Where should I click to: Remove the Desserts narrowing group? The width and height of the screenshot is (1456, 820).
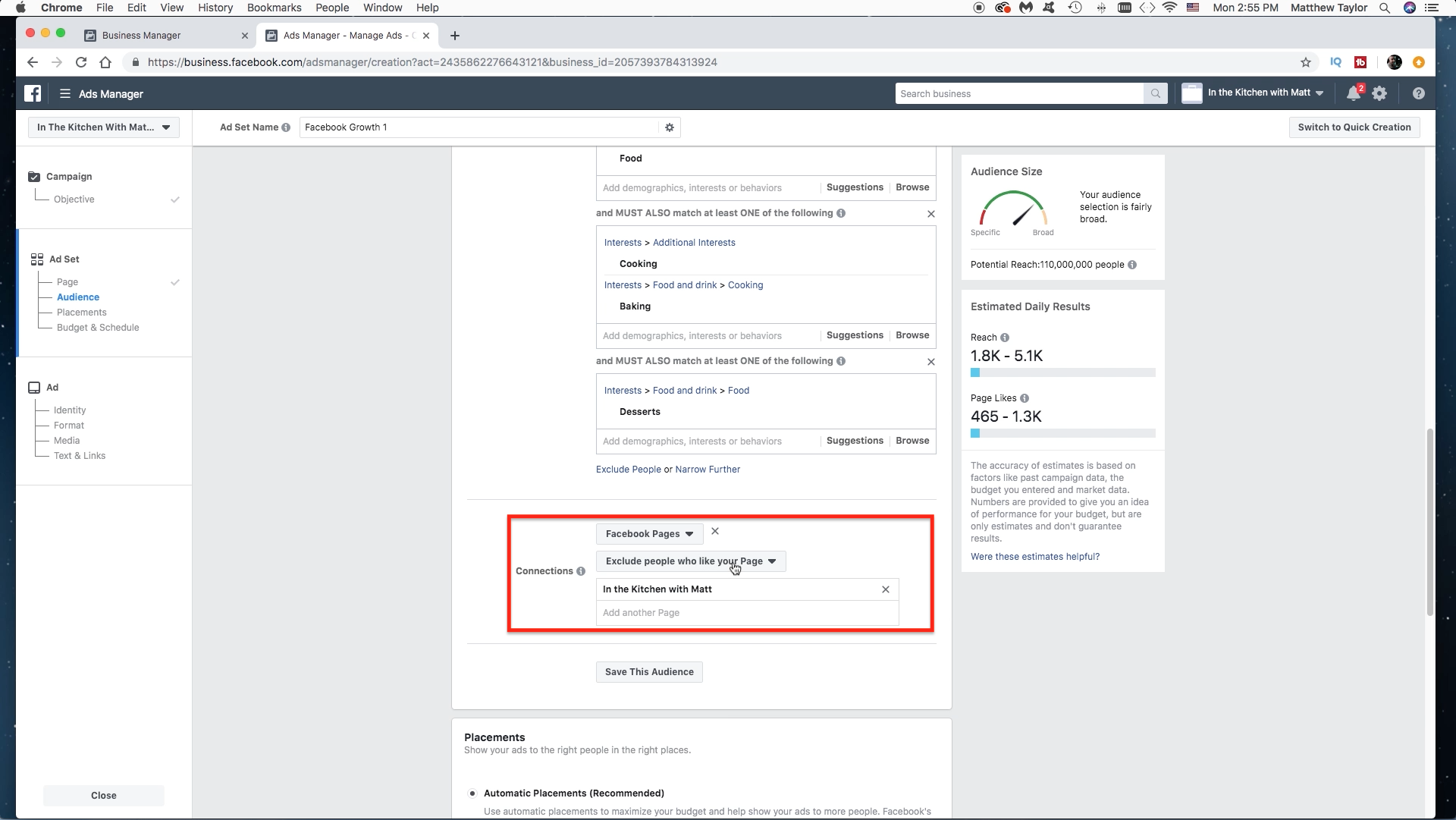[x=931, y=362]
